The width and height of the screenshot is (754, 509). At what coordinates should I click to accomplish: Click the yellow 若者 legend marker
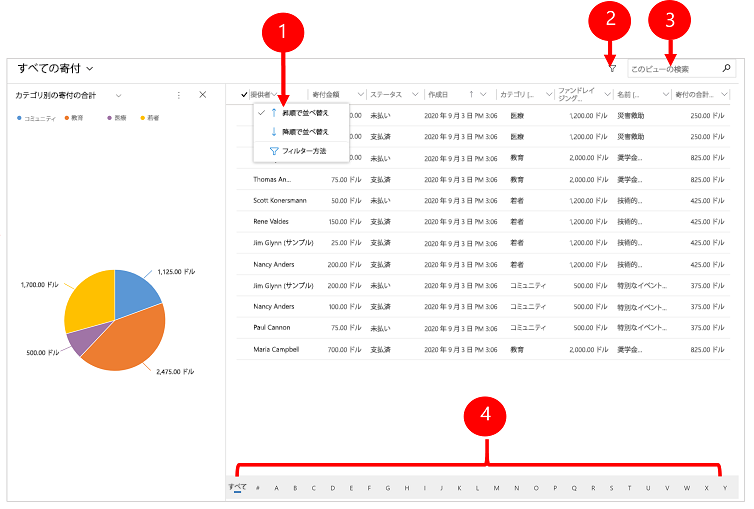coord(142,118)
